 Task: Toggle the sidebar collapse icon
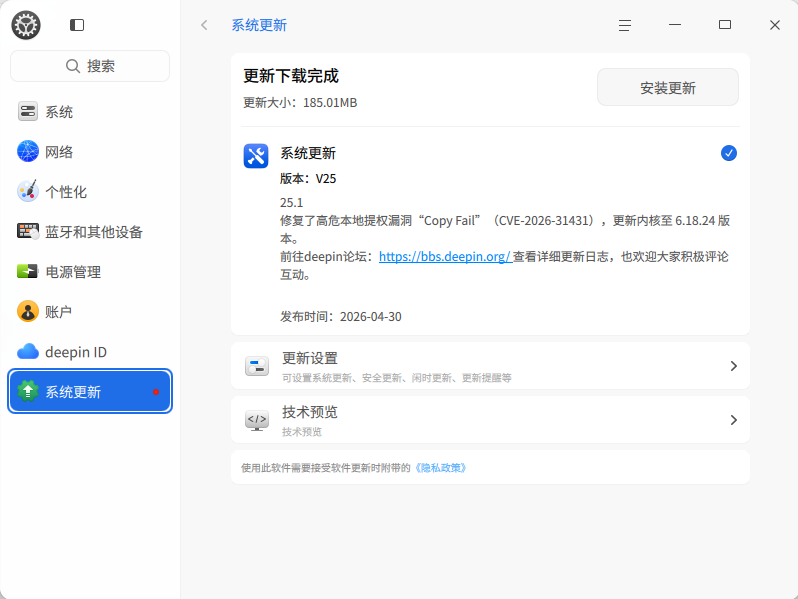77,25
